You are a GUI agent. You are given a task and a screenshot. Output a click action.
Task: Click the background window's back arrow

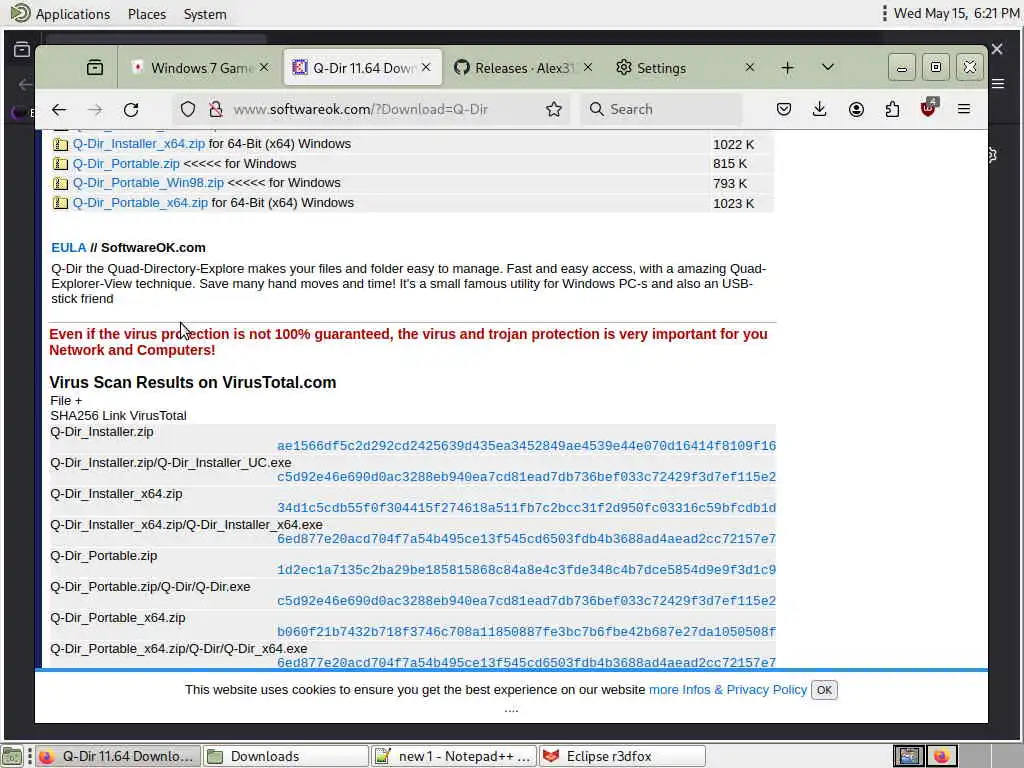(25, 84)
